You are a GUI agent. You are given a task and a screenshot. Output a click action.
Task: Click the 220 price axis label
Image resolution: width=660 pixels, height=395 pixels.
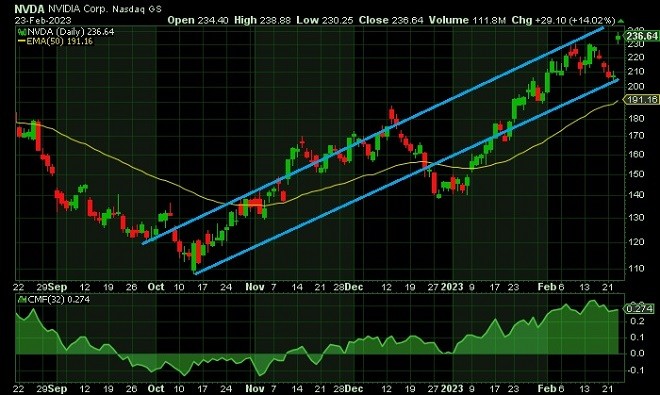click(x=636, y=57)
